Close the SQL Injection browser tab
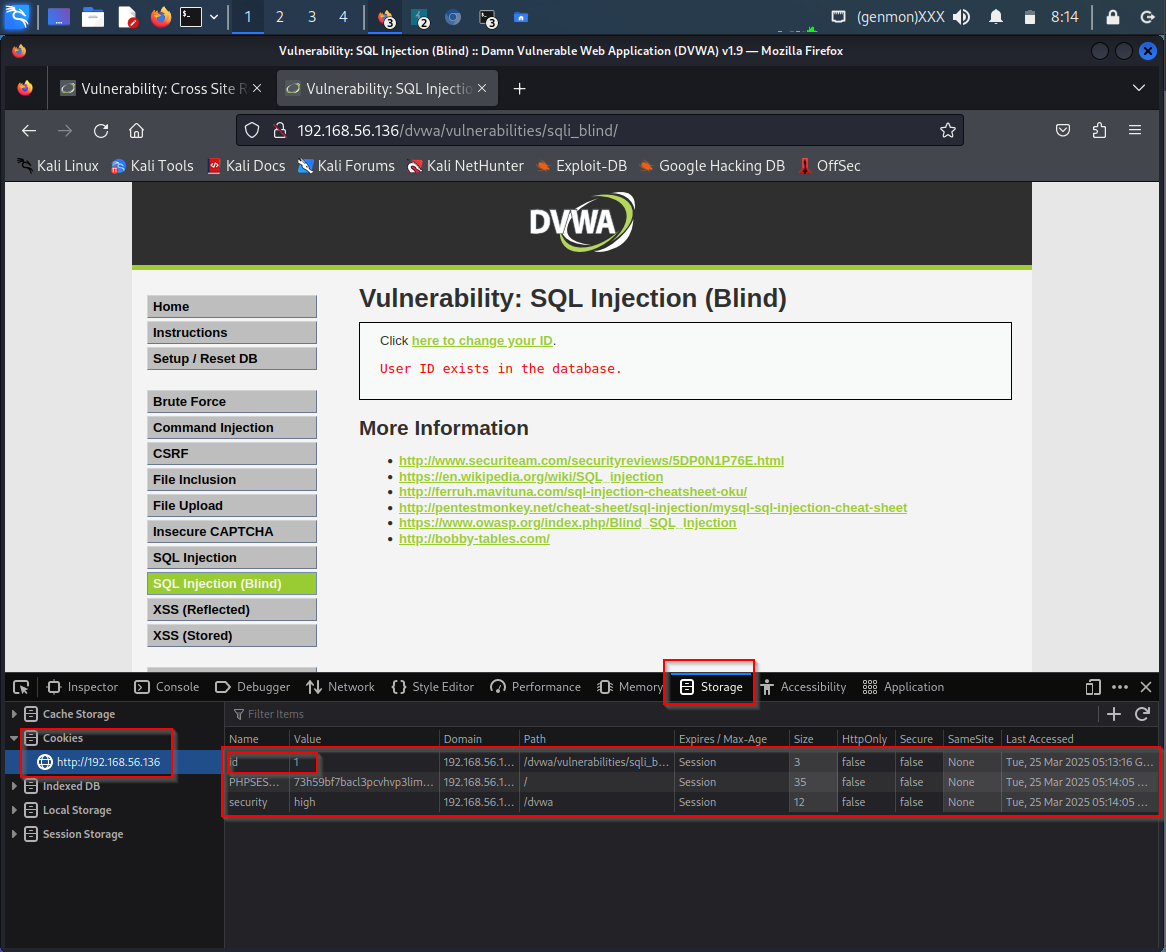Image resolution: width=1166 pixels, height=952 pixels. coord(482,88)
